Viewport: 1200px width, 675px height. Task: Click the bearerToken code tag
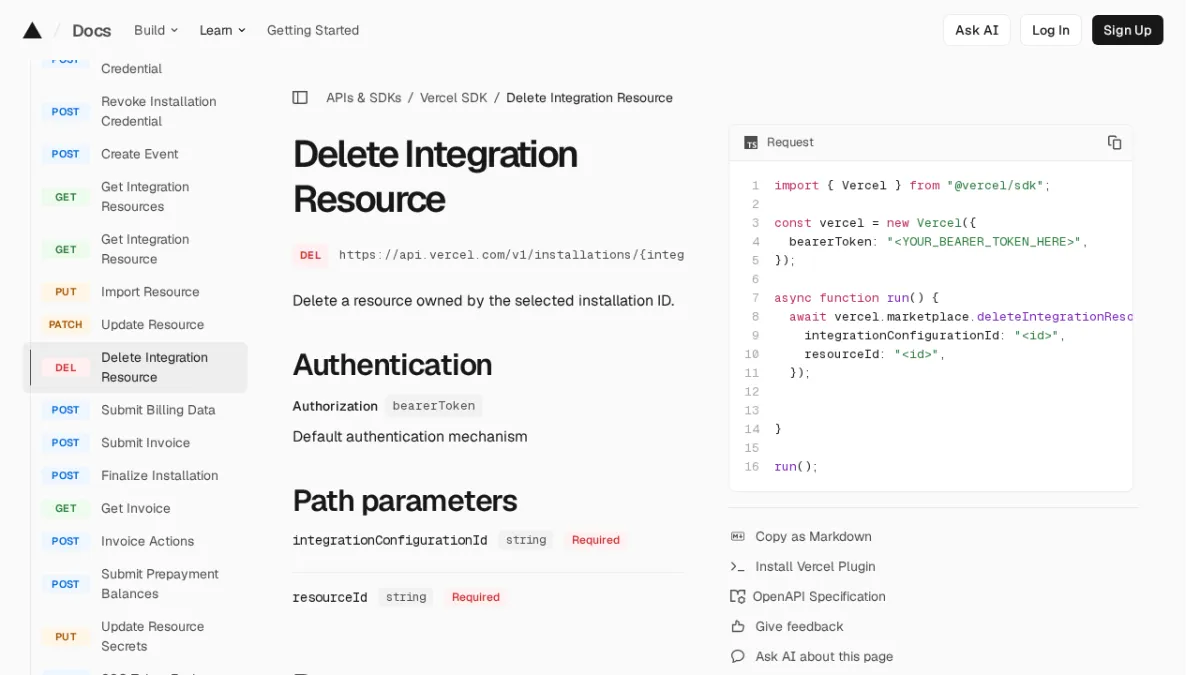433,406
